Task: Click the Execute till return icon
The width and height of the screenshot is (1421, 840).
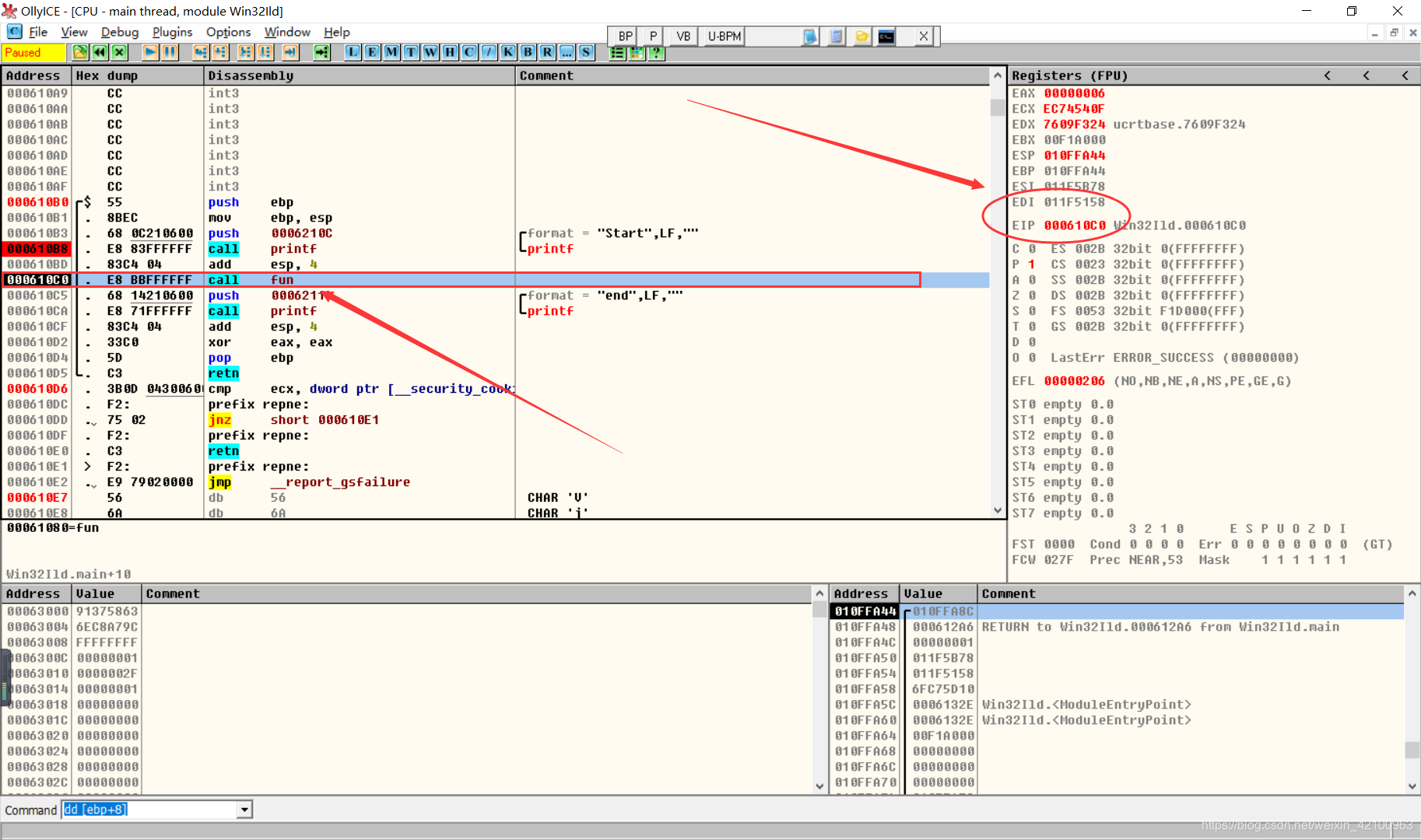Action: (290, 52)
